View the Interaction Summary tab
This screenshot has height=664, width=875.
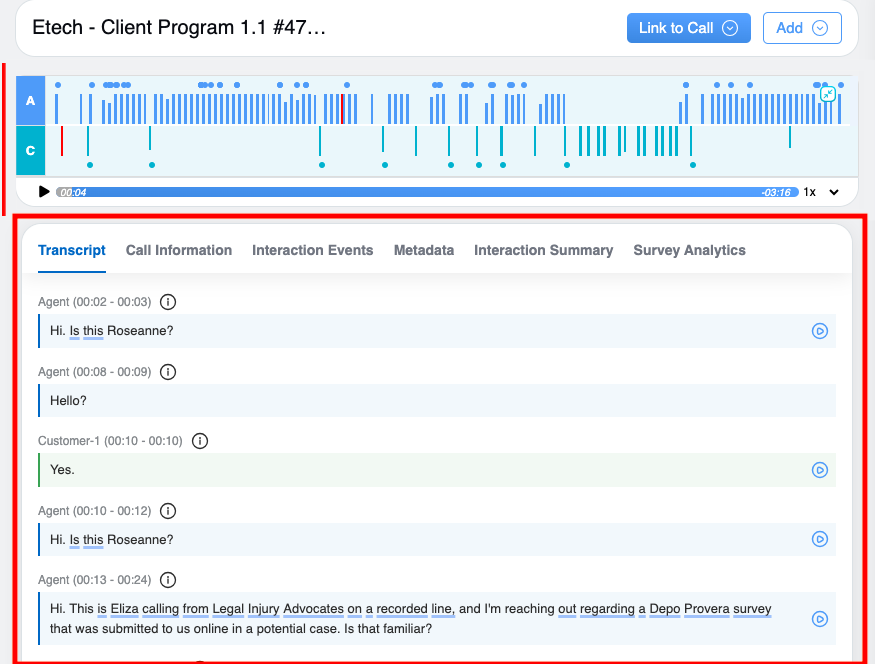[543, 250]
